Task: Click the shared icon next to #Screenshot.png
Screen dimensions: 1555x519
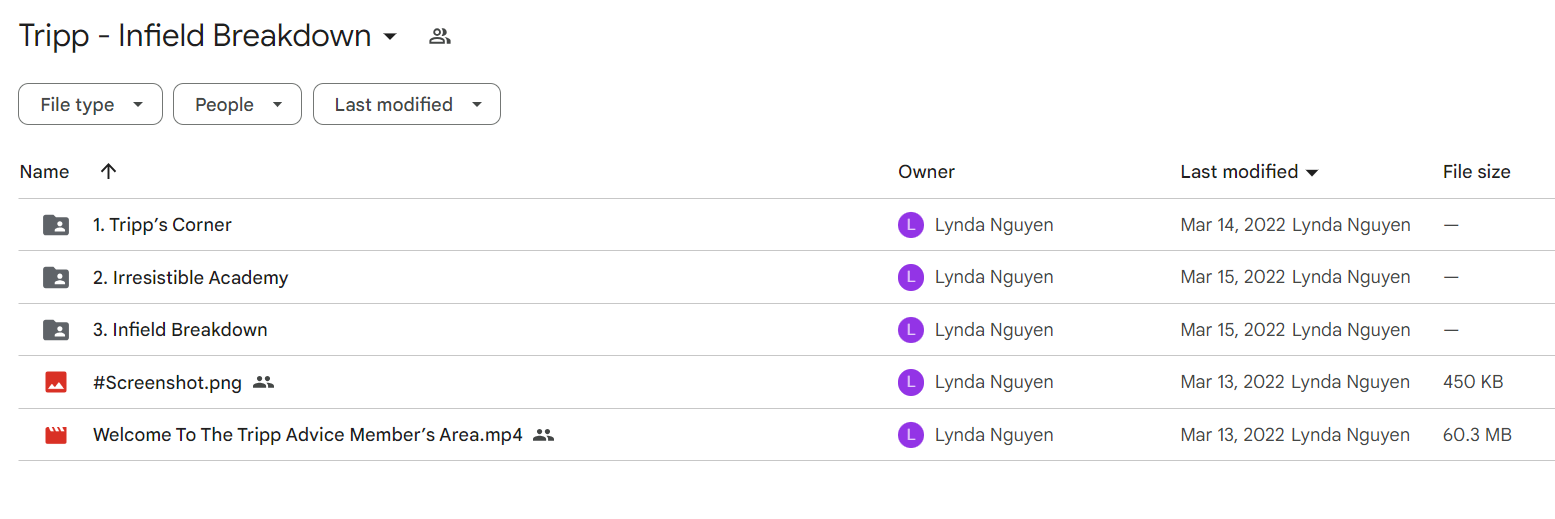Action: (x=263, y=382)
